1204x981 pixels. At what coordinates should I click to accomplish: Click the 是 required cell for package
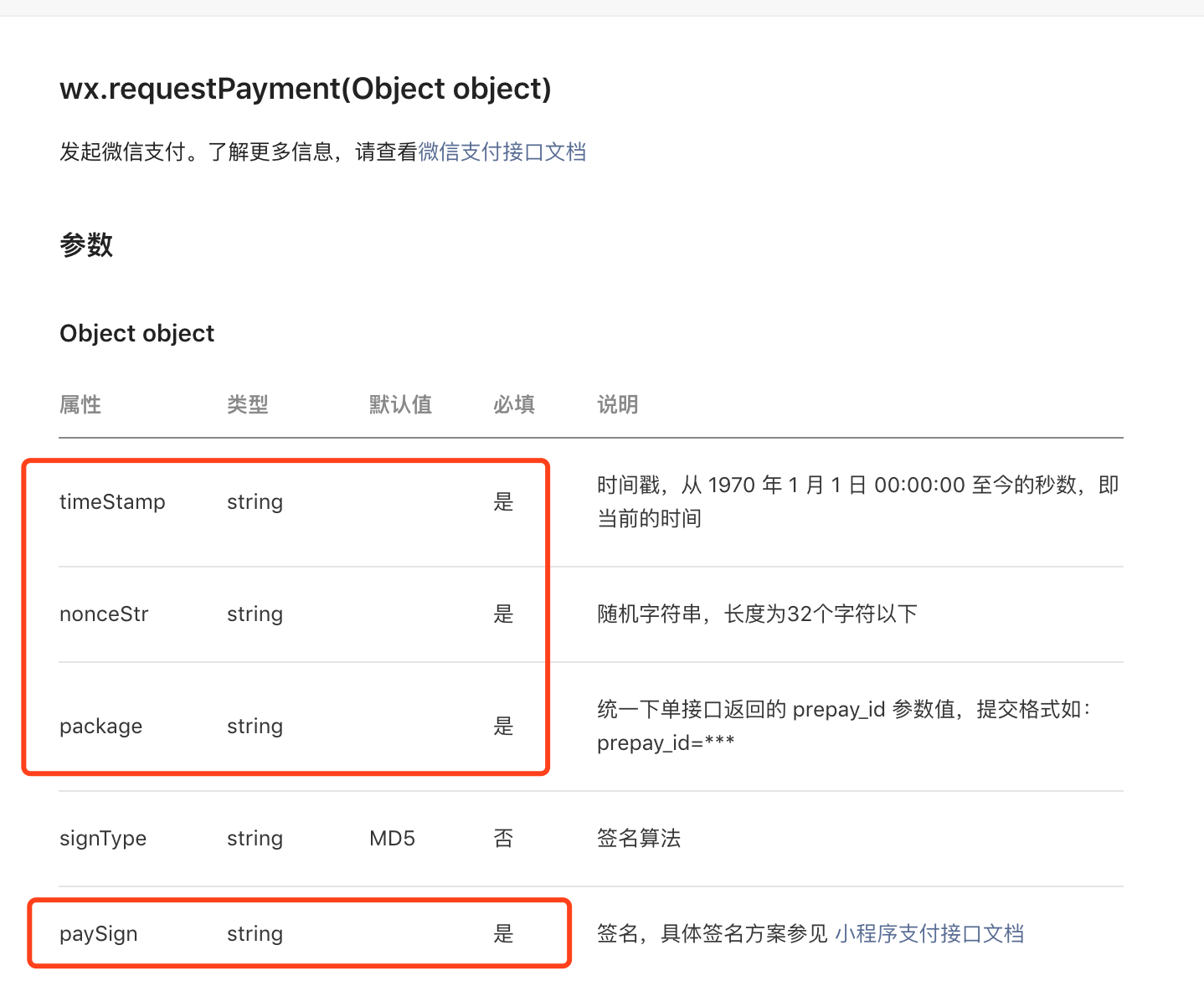pos(503,726)
